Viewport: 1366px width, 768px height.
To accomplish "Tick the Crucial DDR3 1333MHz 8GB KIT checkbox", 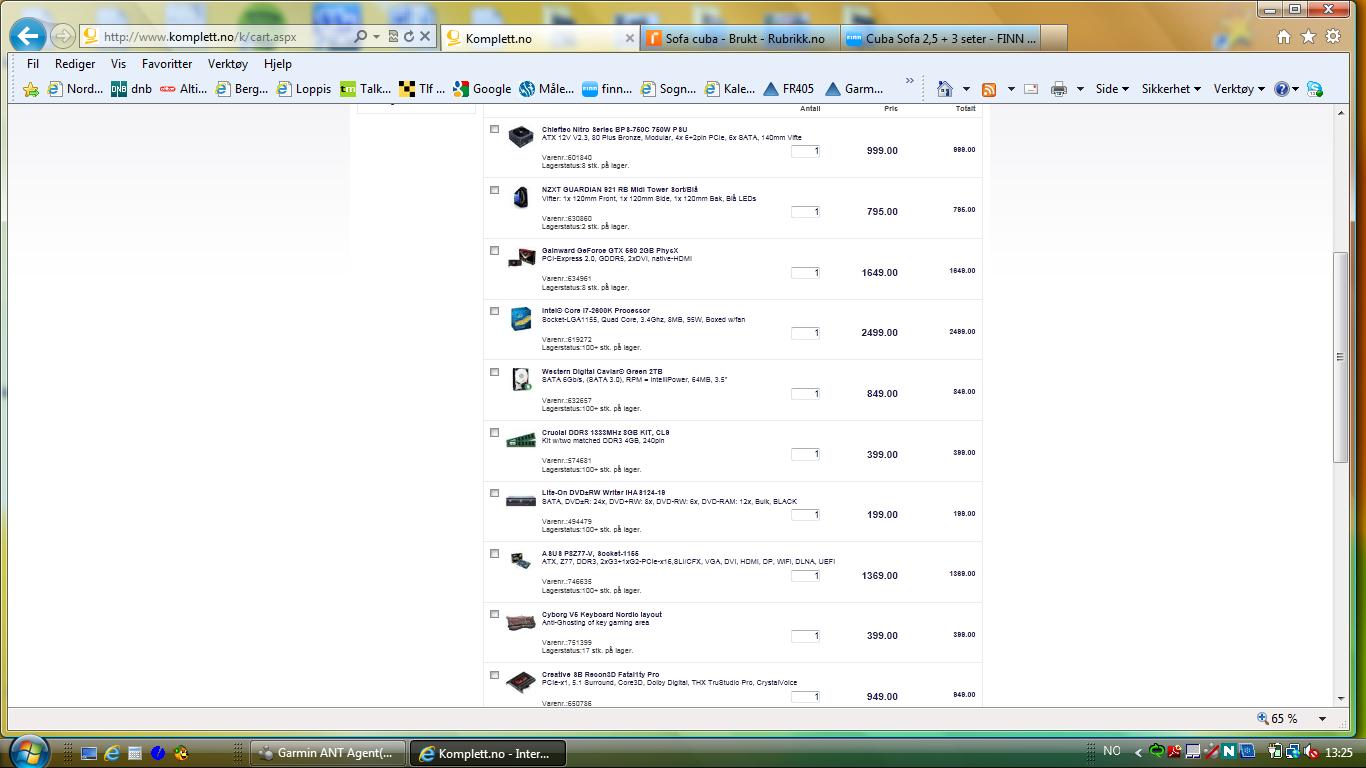I will click(x=494, y=433).
